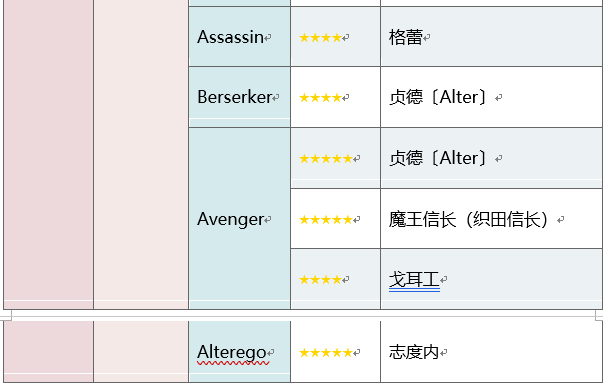The image size is (603, 388).
Task: Click the four stars in Berserker row
Action: 320,98
